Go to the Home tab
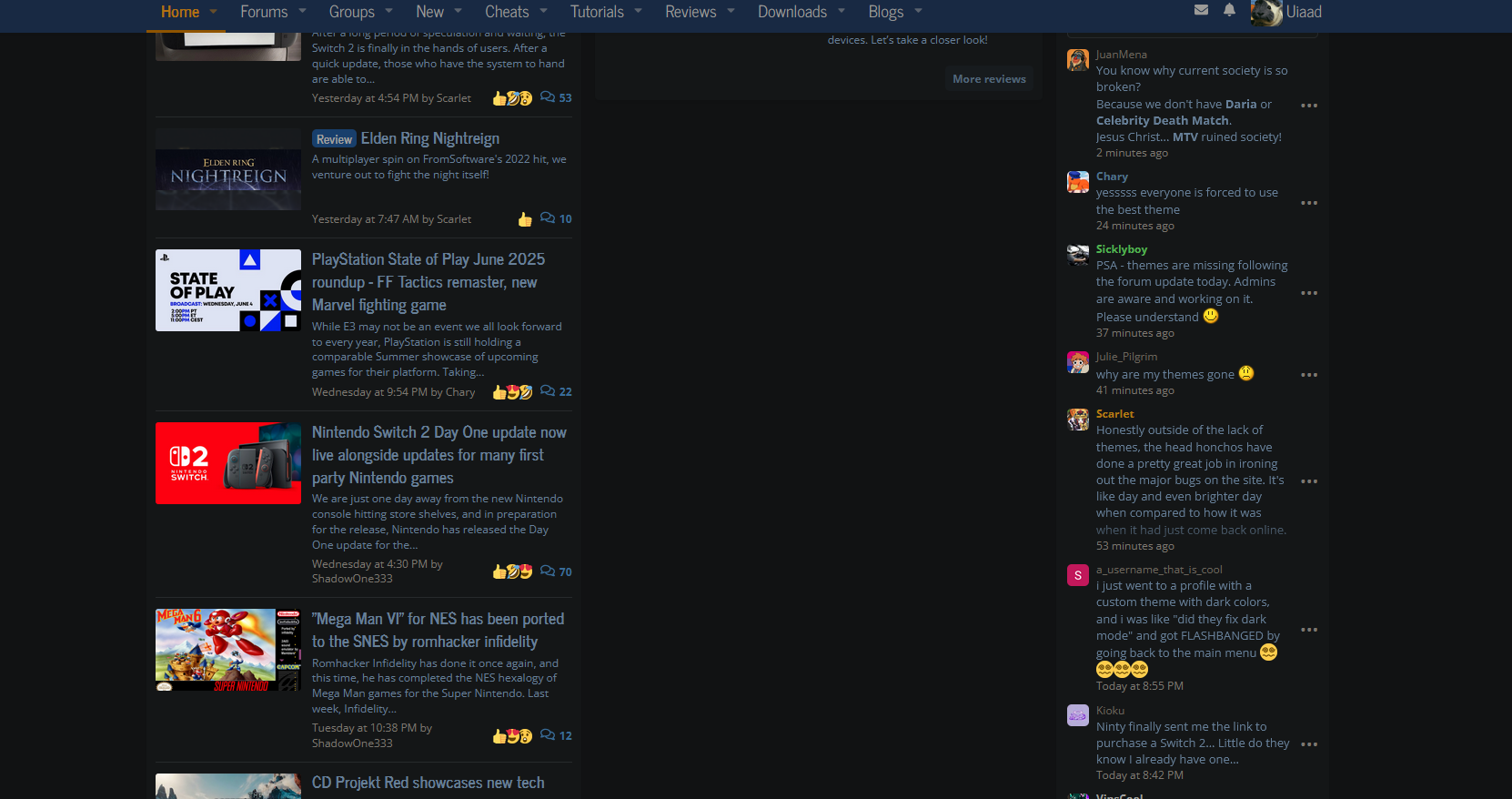1512x799 pixels. point(180,12)
